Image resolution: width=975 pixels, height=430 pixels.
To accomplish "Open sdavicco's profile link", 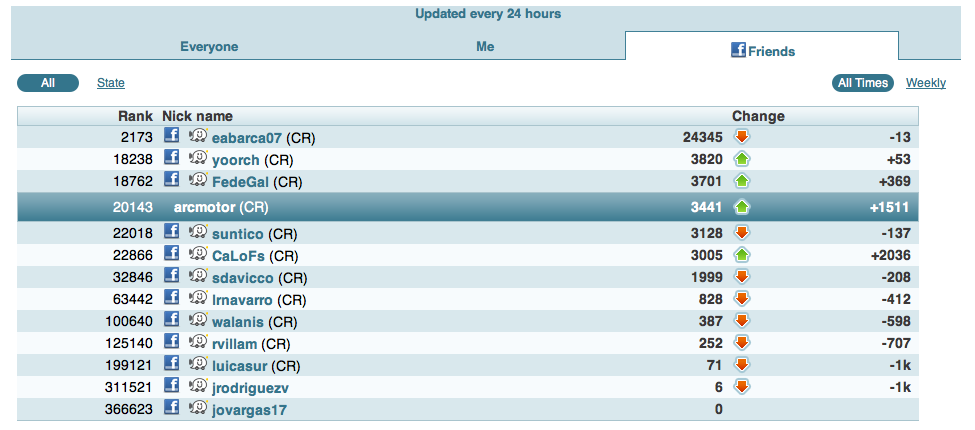I will [x=240, y=277].
